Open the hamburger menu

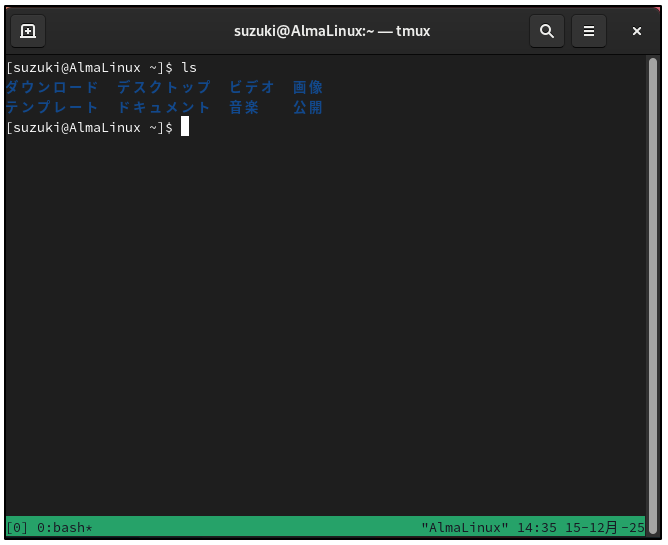590,31
